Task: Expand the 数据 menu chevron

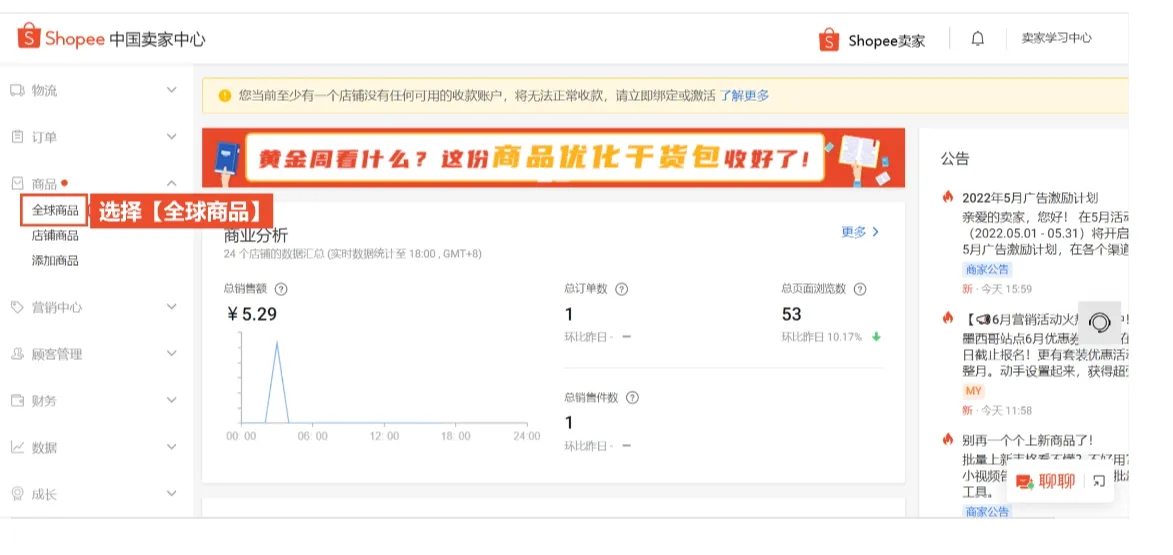Action: coord(171,447)
